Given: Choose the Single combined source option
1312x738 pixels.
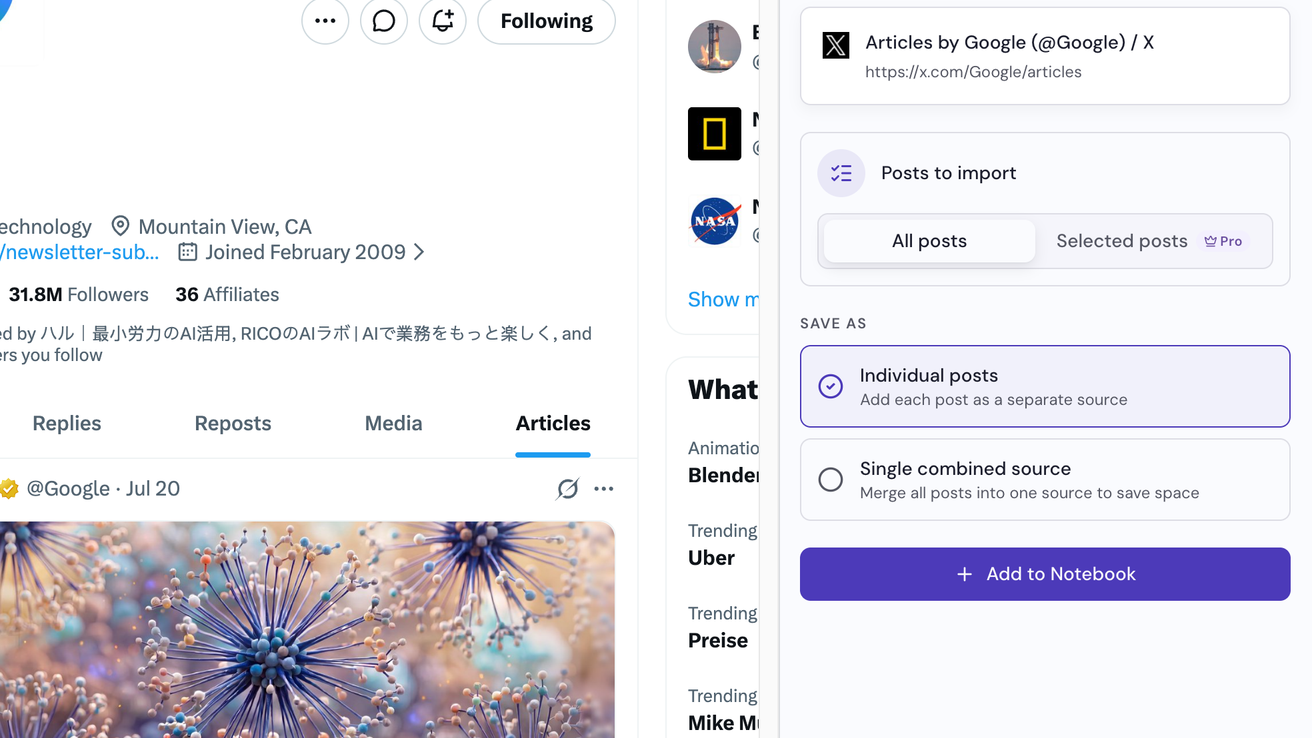Looking at the screenshot, I should pyautogui.click(x=1045, y=480).
